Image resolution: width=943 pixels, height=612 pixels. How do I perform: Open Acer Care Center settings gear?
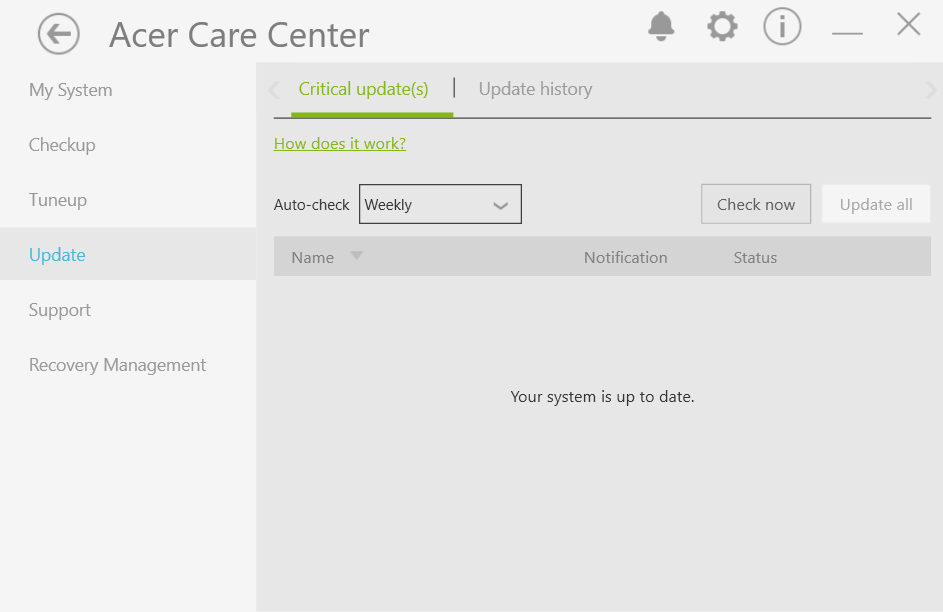coord(721,26)
